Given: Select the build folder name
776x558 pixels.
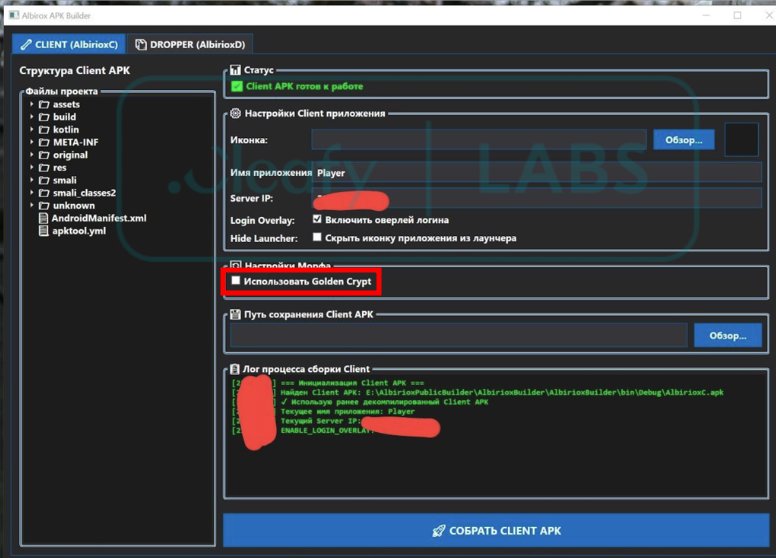Looking at the screenshot, I should pos(64,117).
